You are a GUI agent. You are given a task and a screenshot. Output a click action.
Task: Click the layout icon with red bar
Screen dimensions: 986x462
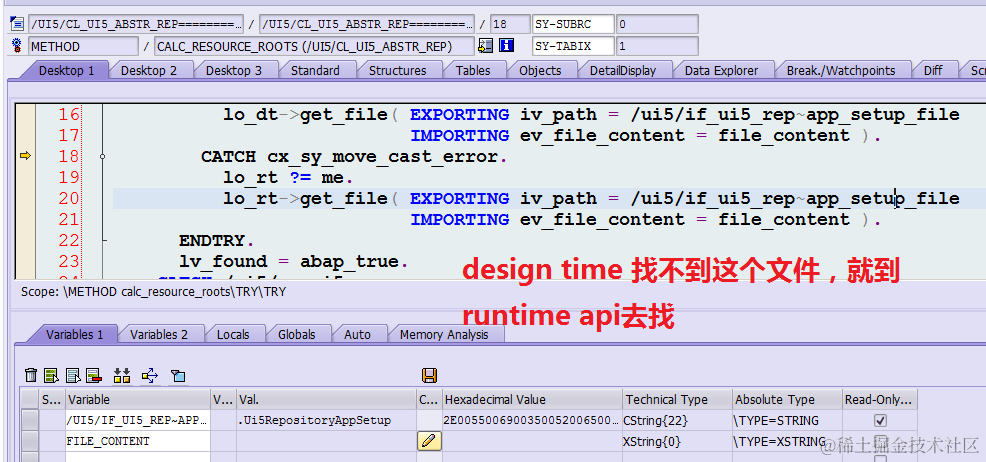click(x=94, y=376)
